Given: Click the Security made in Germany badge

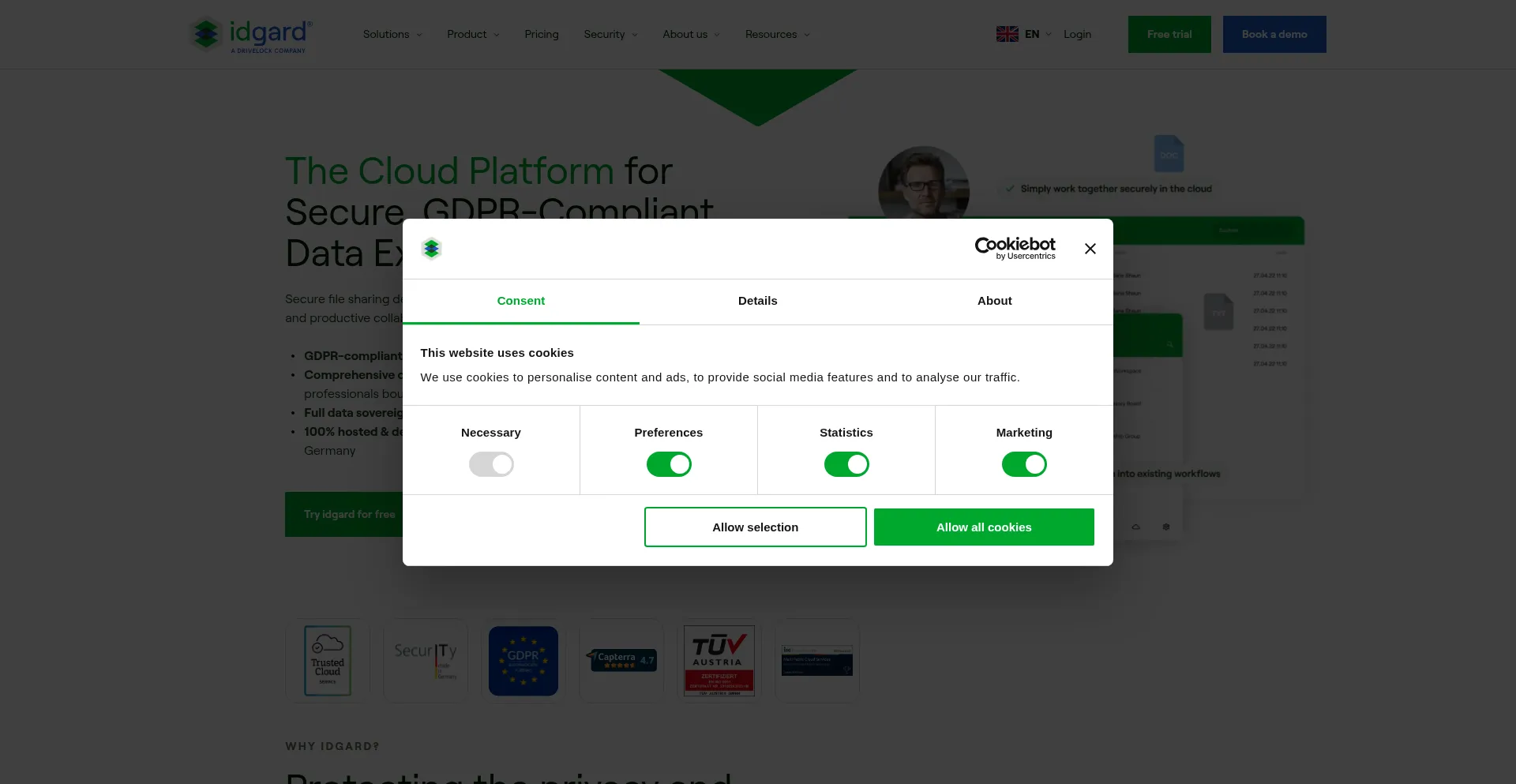Looking at the screenshot, I should pos(426,661).
